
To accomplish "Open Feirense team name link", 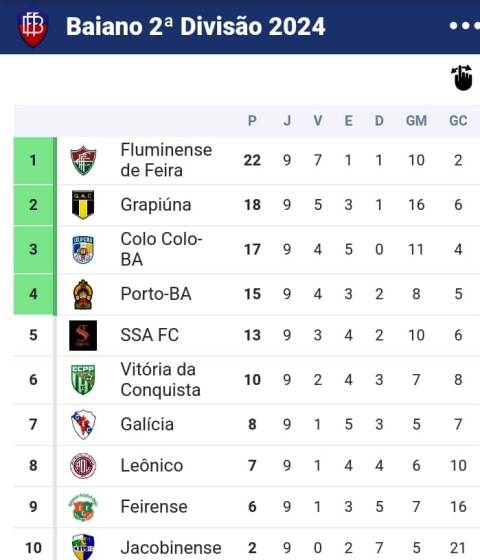I will [x=154, y=507].
